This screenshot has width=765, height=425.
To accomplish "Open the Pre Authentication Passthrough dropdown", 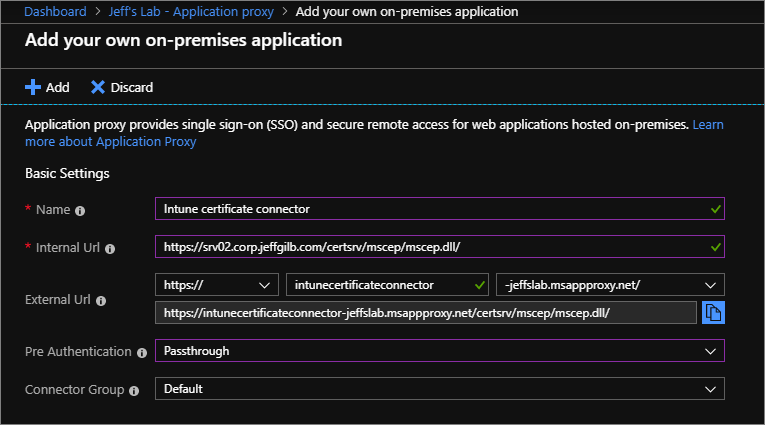I will pyautogui.click(x=440, y=351).
